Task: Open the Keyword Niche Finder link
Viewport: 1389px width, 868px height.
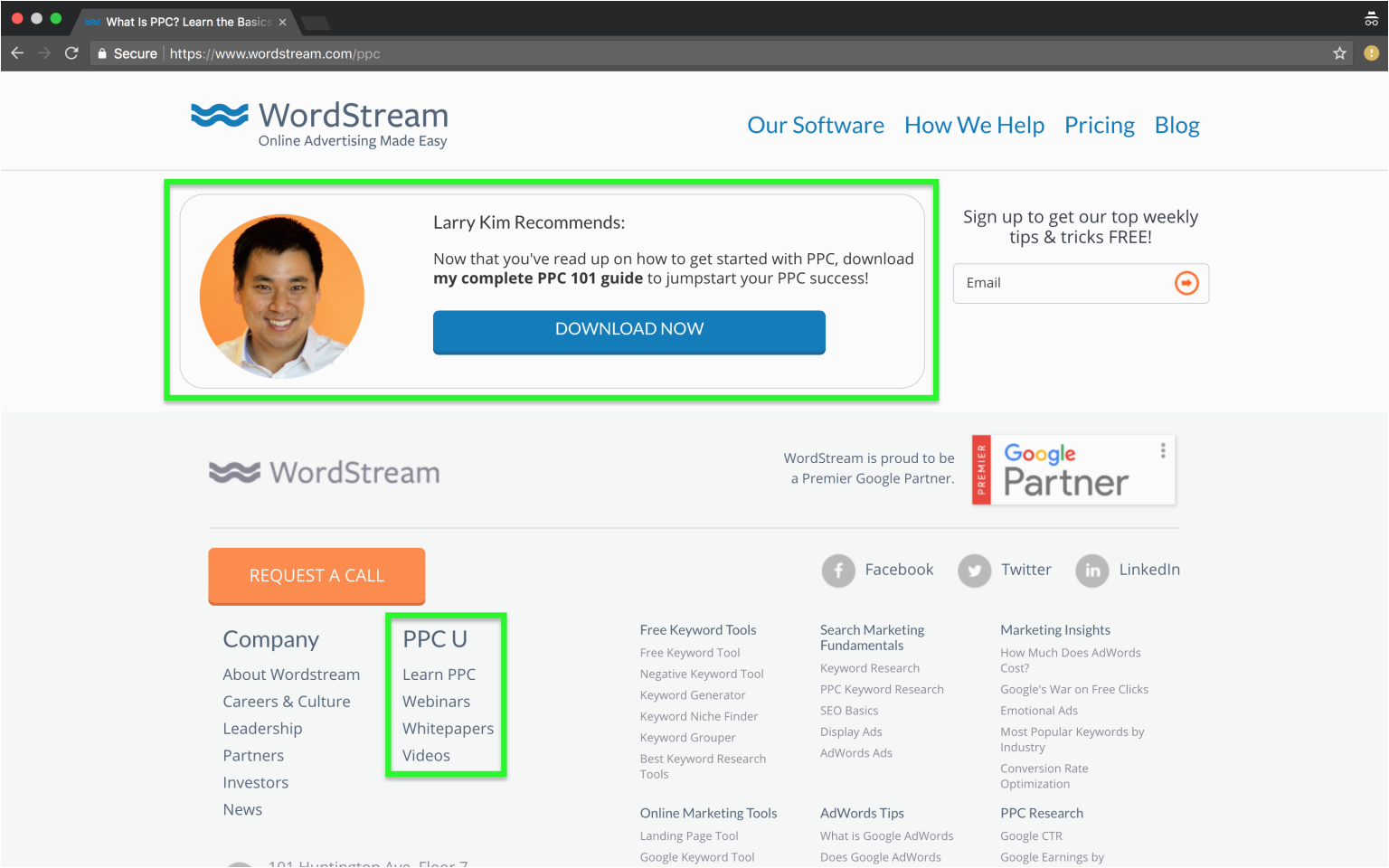Action: click(x=698, y=716)
